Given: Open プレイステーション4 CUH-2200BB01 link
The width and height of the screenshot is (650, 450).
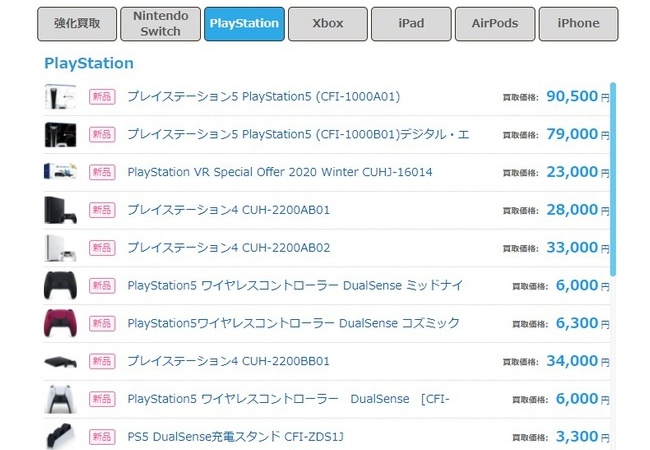Looking at the screenshot, I should (228, 361).
